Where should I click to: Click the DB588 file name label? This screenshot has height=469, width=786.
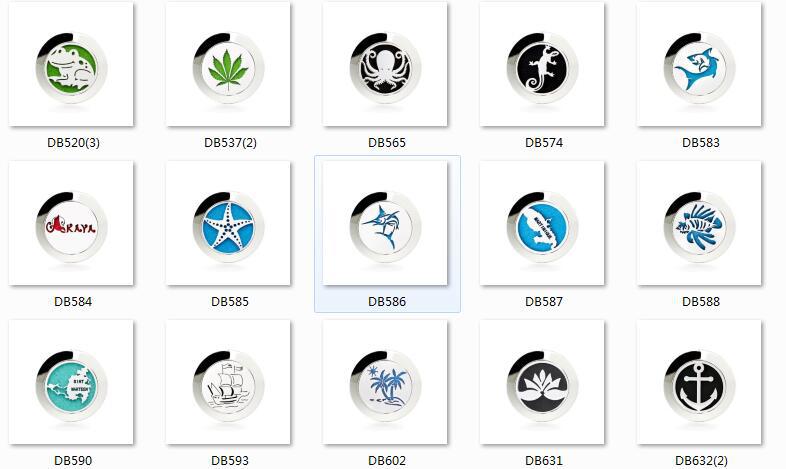pyautogui.click(x=701, y=302)
